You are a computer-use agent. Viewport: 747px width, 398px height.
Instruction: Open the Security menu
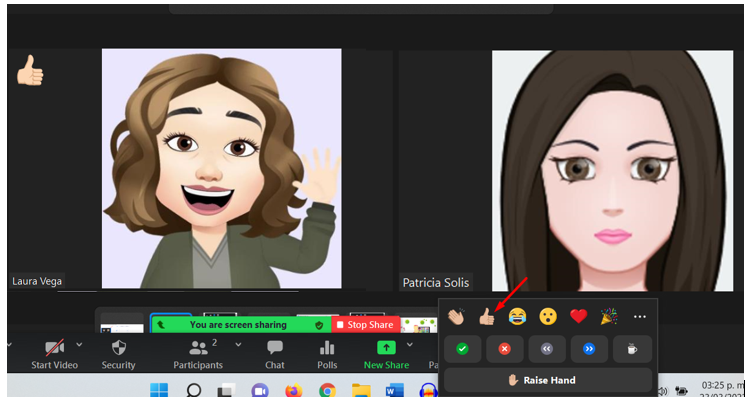[119, 355]
